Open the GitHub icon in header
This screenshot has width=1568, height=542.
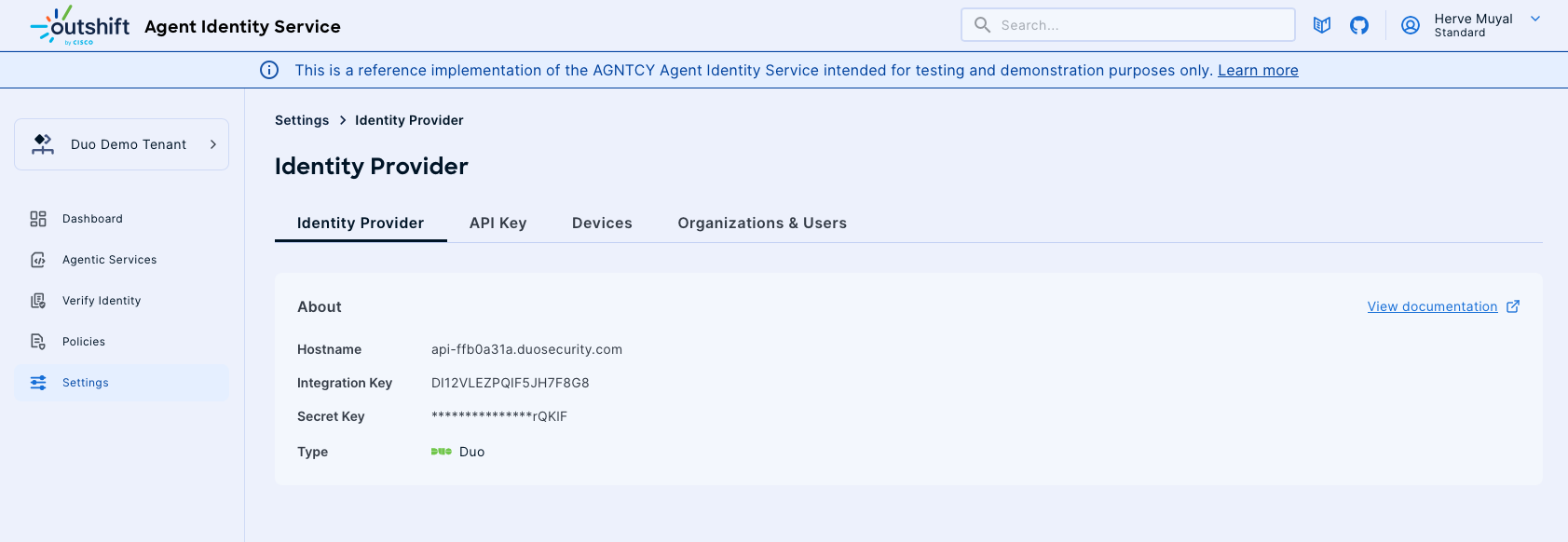coord(1359,25)
